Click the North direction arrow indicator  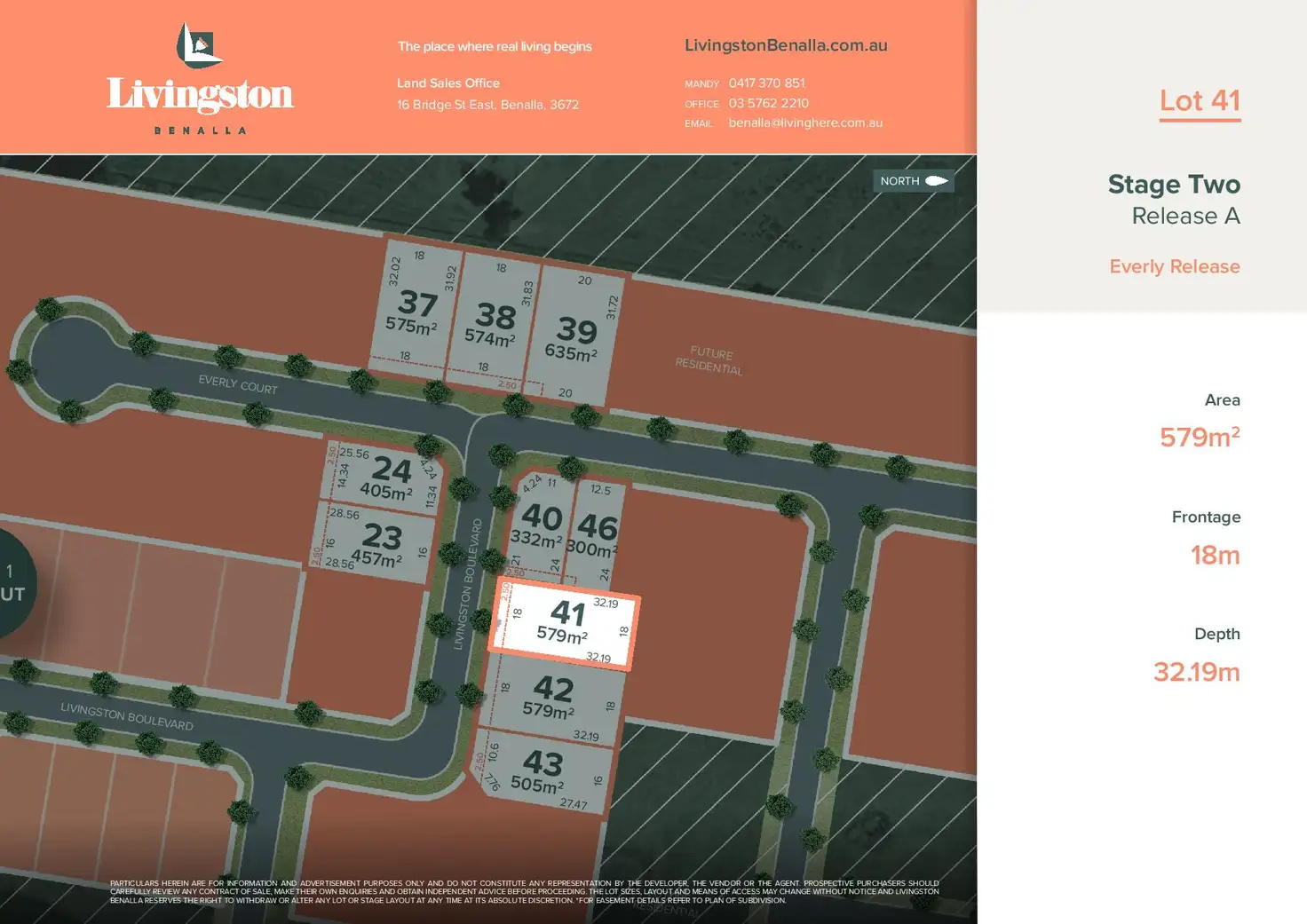pos(914,181)
